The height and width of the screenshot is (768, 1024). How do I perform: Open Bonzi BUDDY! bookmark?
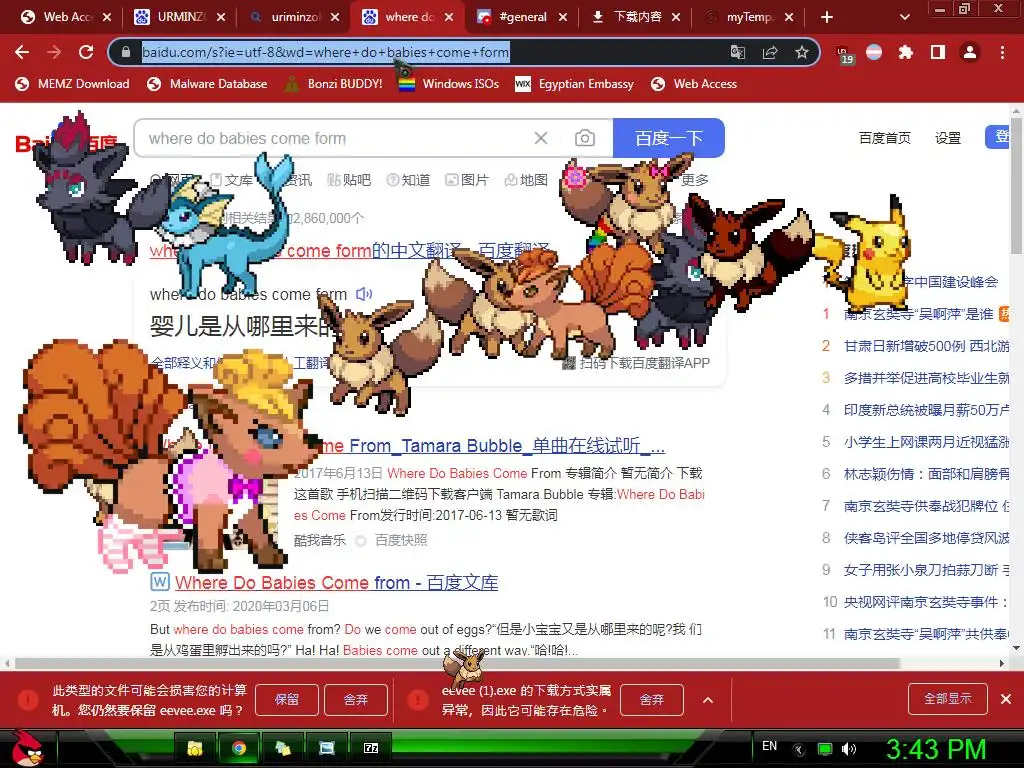tap(334, 84)
